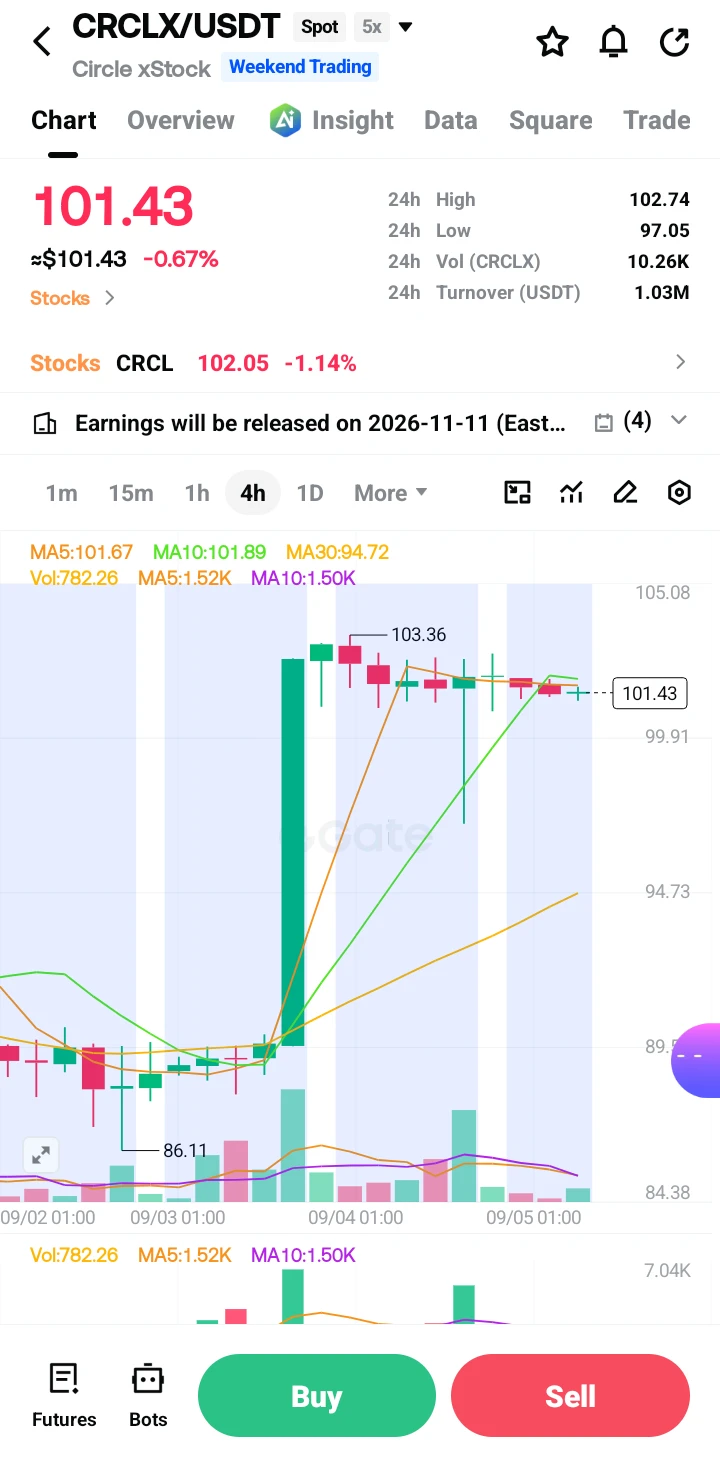Tap the Circle xStock subtitle
Screen dimensions: 720x1467
pos(141,69)
